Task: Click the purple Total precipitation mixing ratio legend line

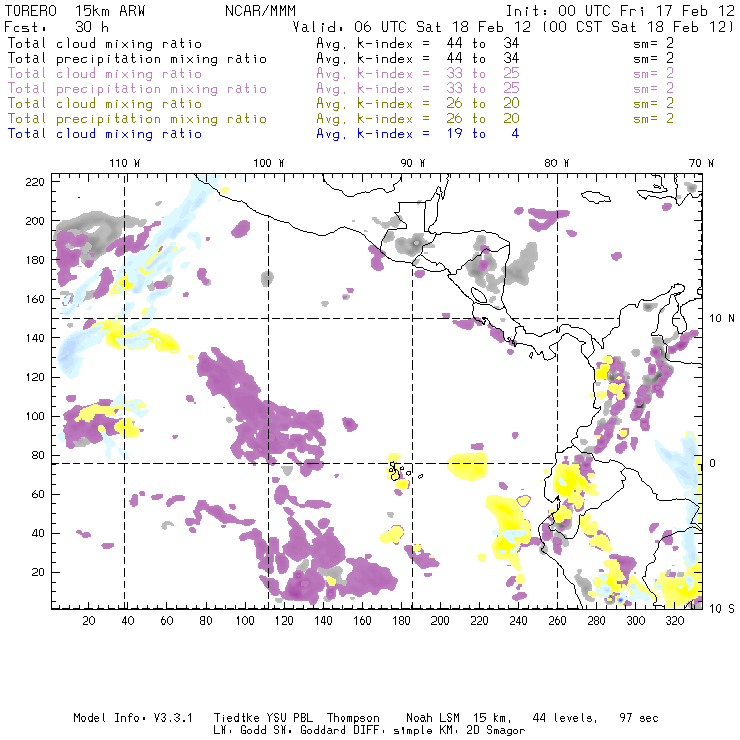Action: click(x=137, y=89)
